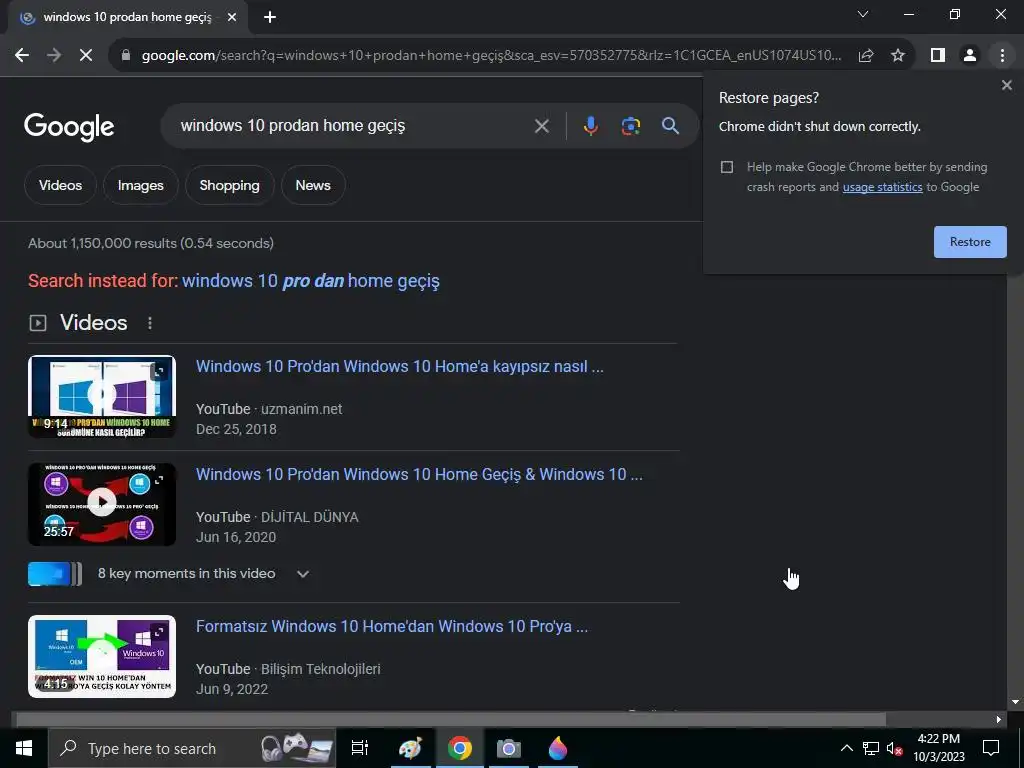This screenshot has width=1024, height=768.
Task: Expand the 8 key moments chevron
Action: click(x=302, y=574)
